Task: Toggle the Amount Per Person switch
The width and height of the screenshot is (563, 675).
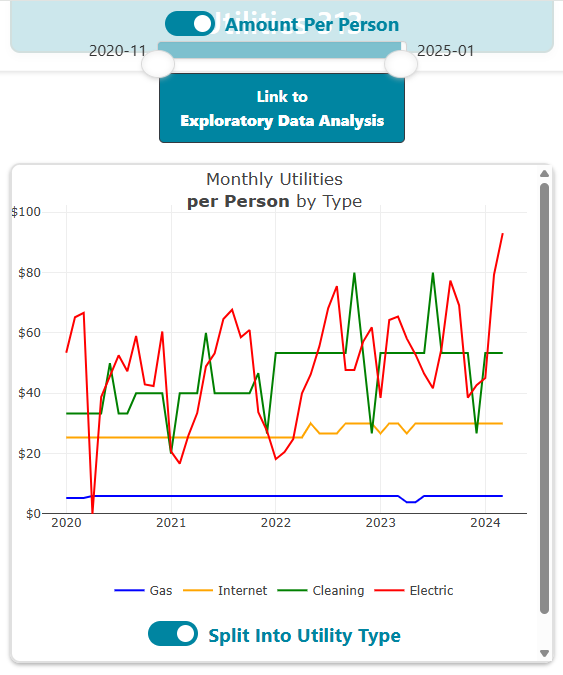Action: coord(190,24)
